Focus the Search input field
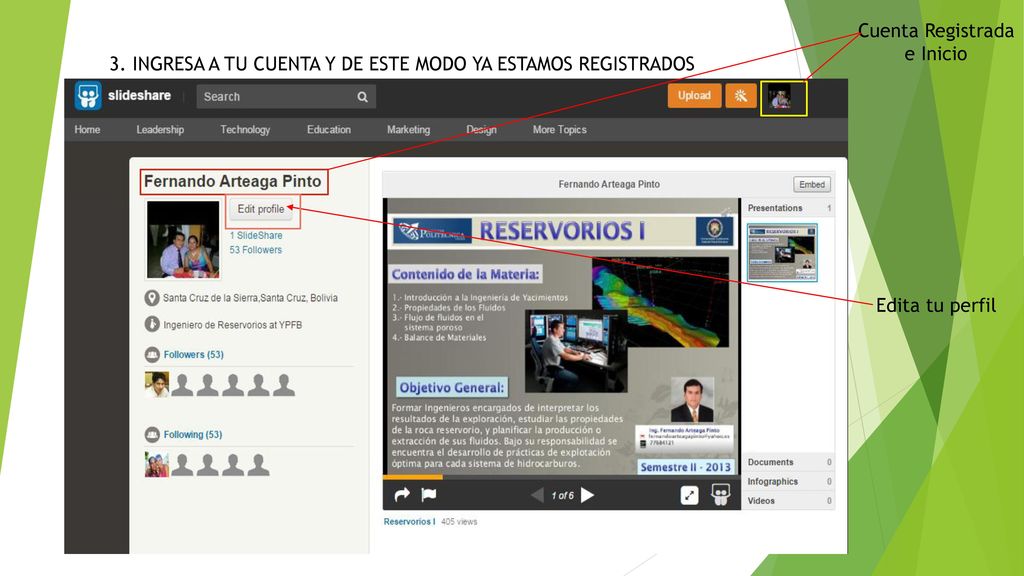This screenshot has height=576, width=1024. (x=286, y=97)
